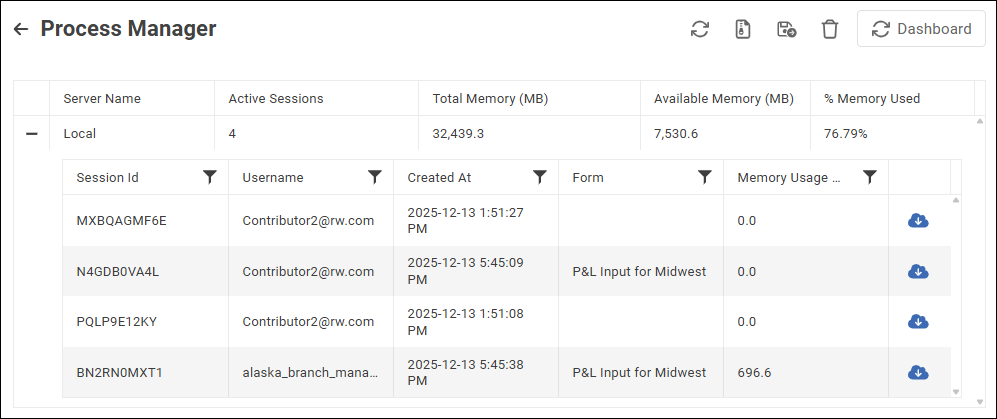Sort by Active Sessions column header
Image resolution: width=997 pixels, height=419 pixels.
276,99
